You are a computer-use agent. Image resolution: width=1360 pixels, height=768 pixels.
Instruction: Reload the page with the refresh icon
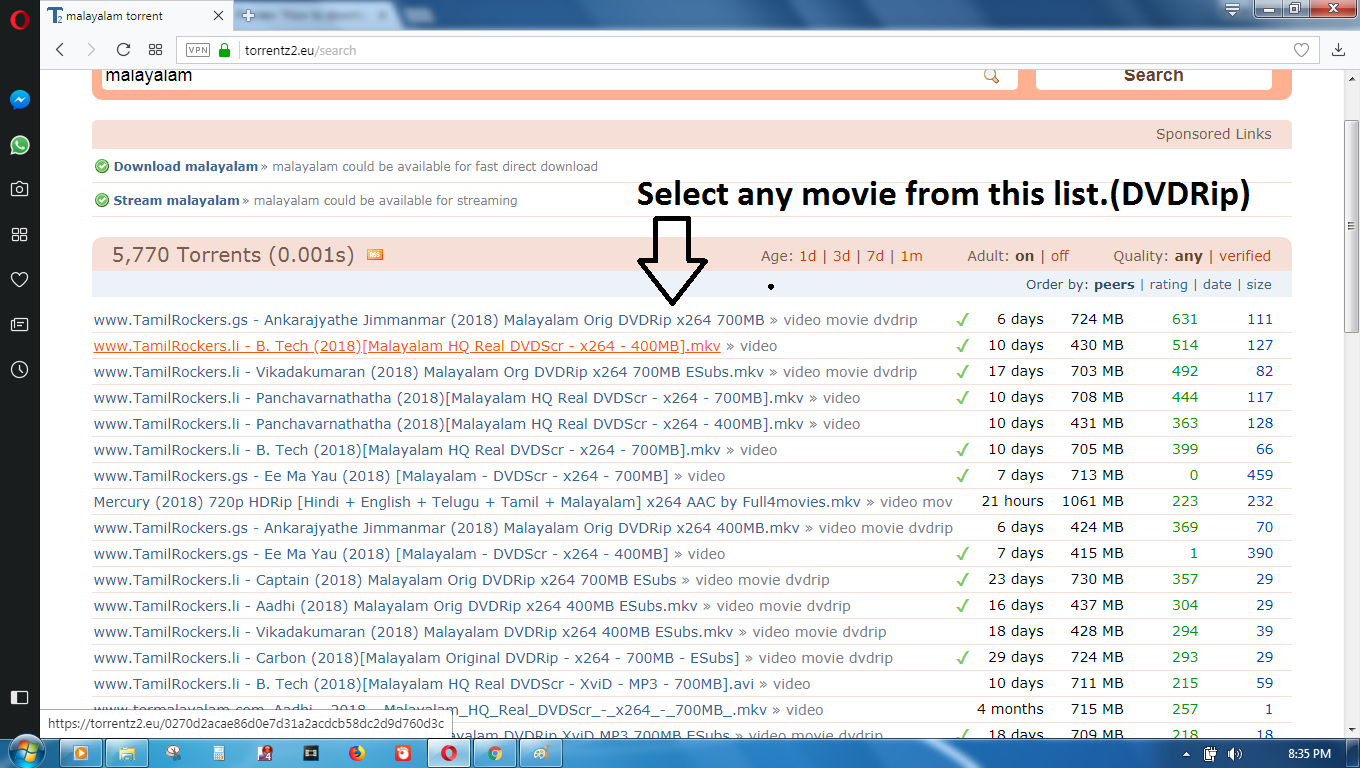(123, 50)
